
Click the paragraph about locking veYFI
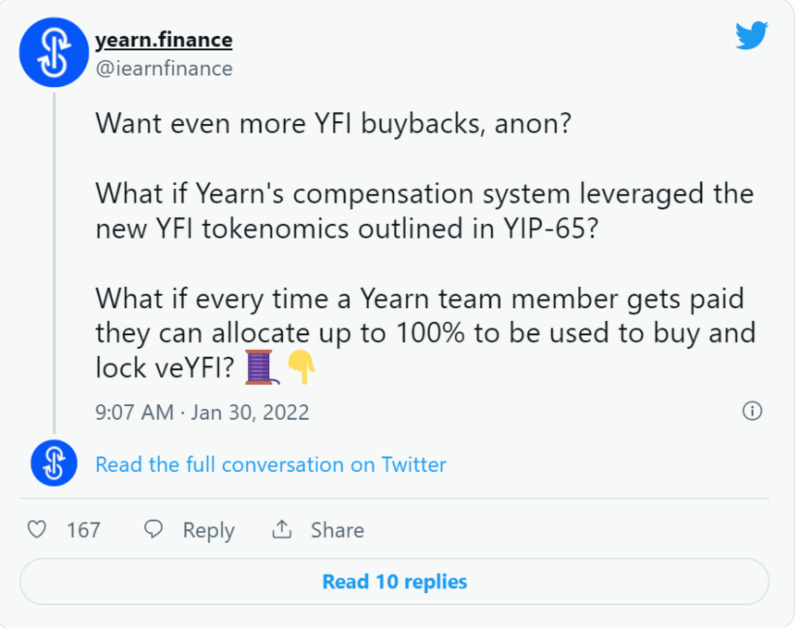425,333
